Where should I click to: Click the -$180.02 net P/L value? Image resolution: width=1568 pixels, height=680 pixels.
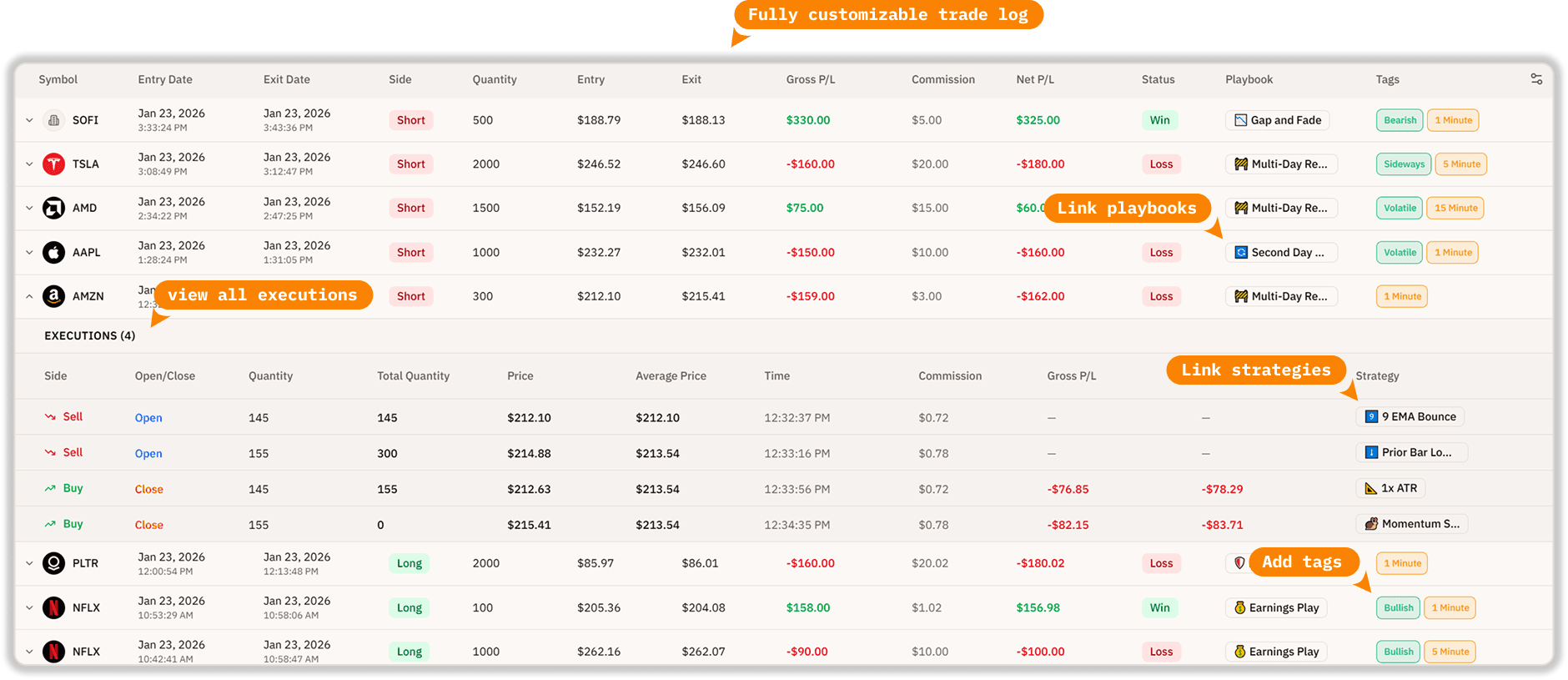tap(1040, 563)
